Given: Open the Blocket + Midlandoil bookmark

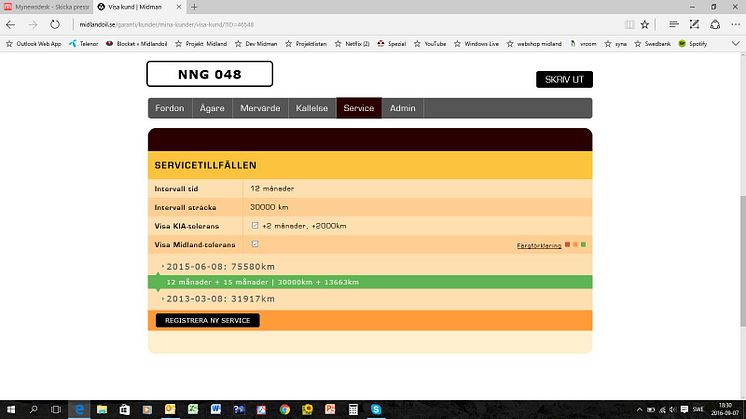Looking at the screenshot, I should click(x=137, y=44).
